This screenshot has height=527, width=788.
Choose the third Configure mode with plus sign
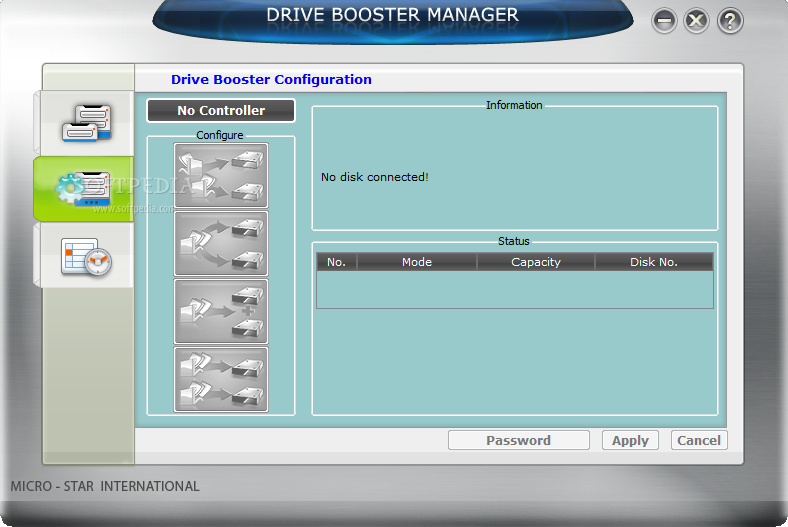(221, 311)
